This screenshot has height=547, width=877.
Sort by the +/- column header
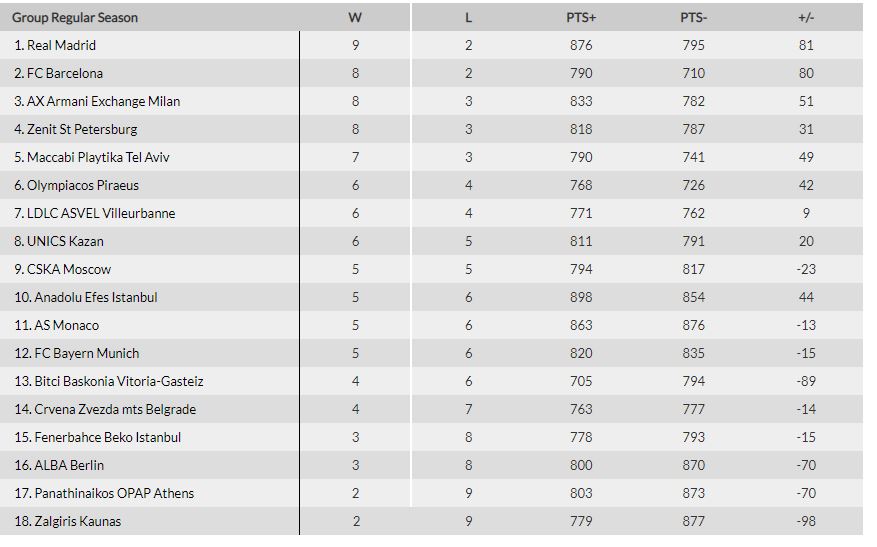click(x=806, y=17)
